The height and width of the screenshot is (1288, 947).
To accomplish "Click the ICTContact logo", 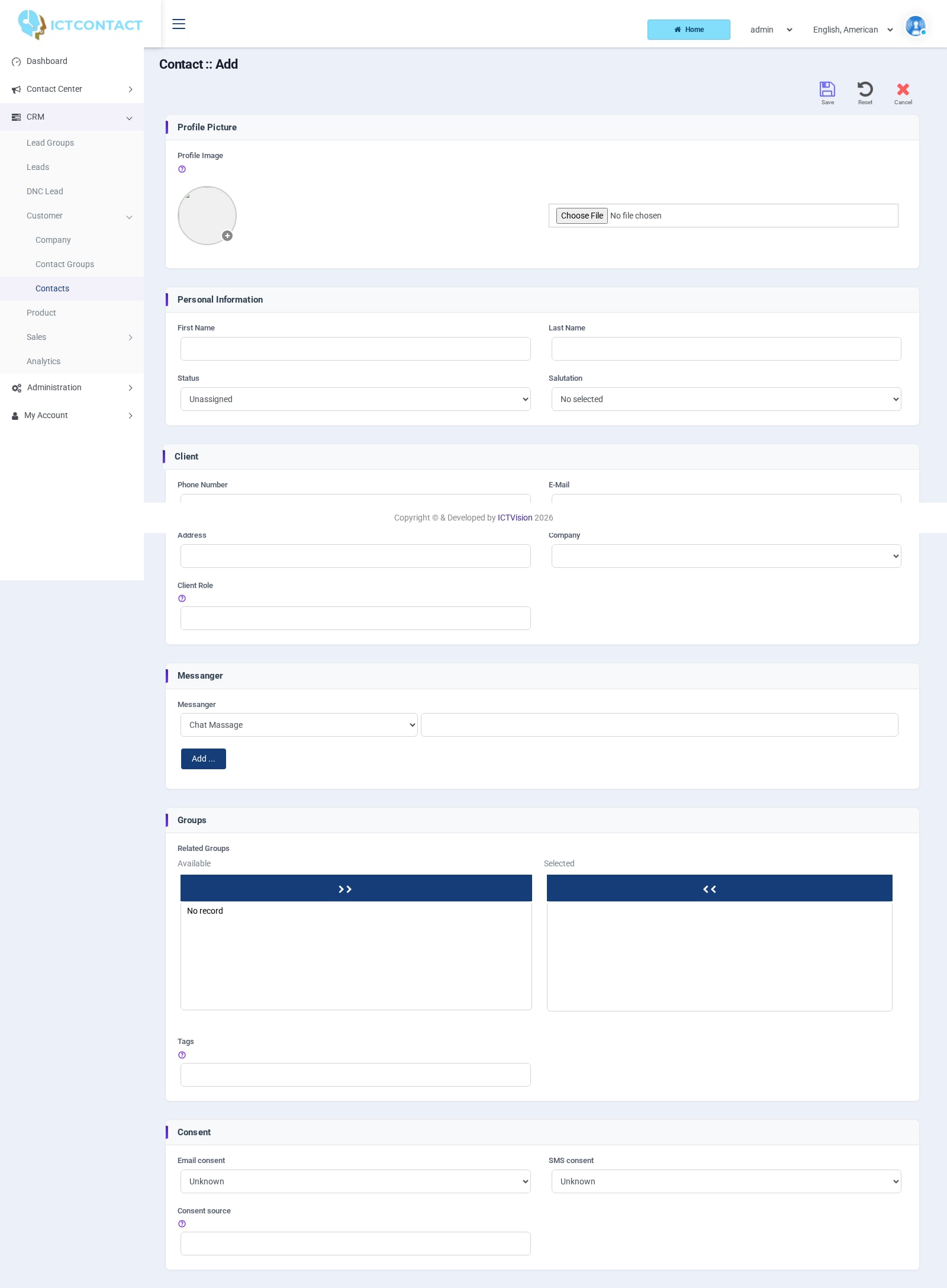I will [80, 24].
